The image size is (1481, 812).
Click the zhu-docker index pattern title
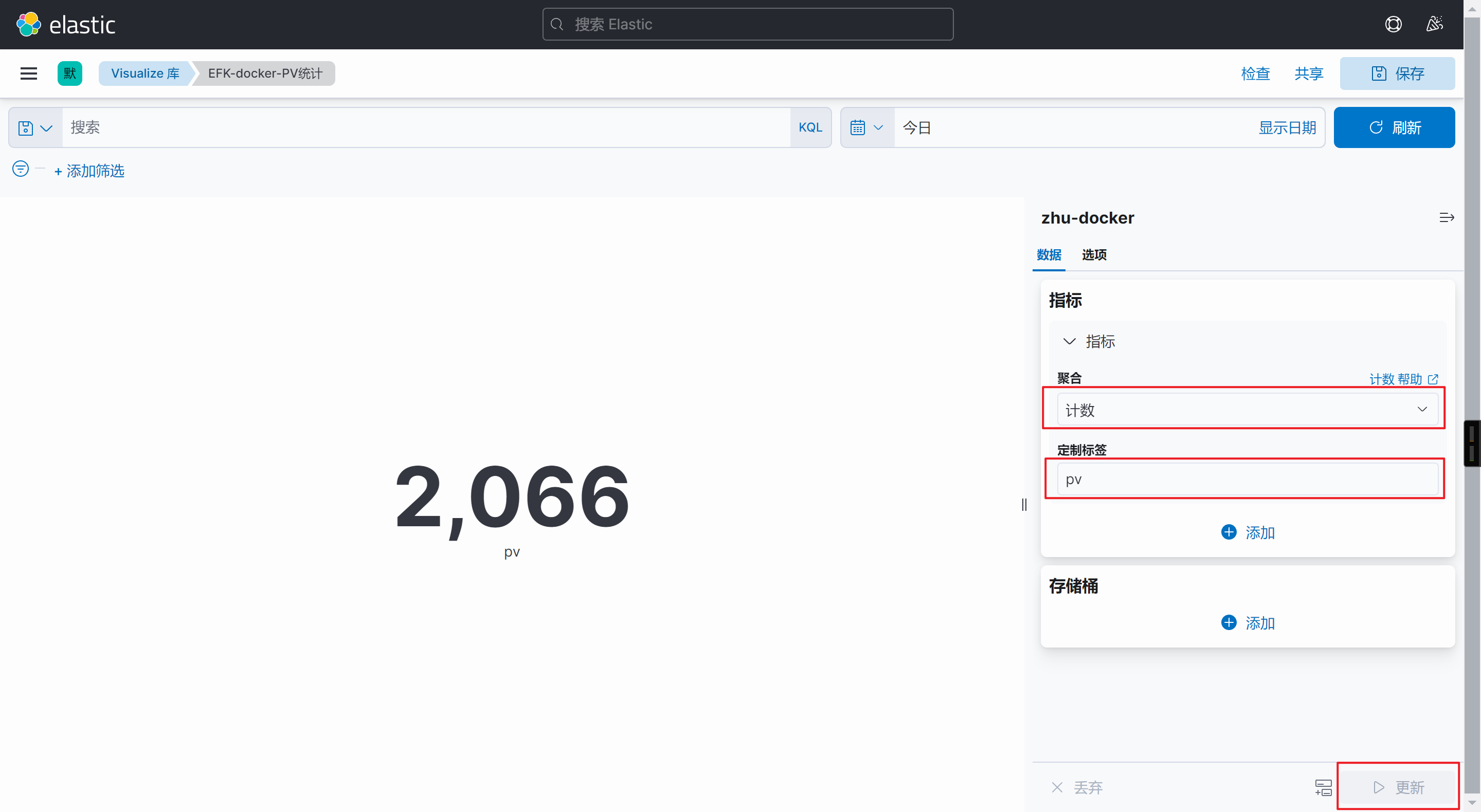point(1087,218)
